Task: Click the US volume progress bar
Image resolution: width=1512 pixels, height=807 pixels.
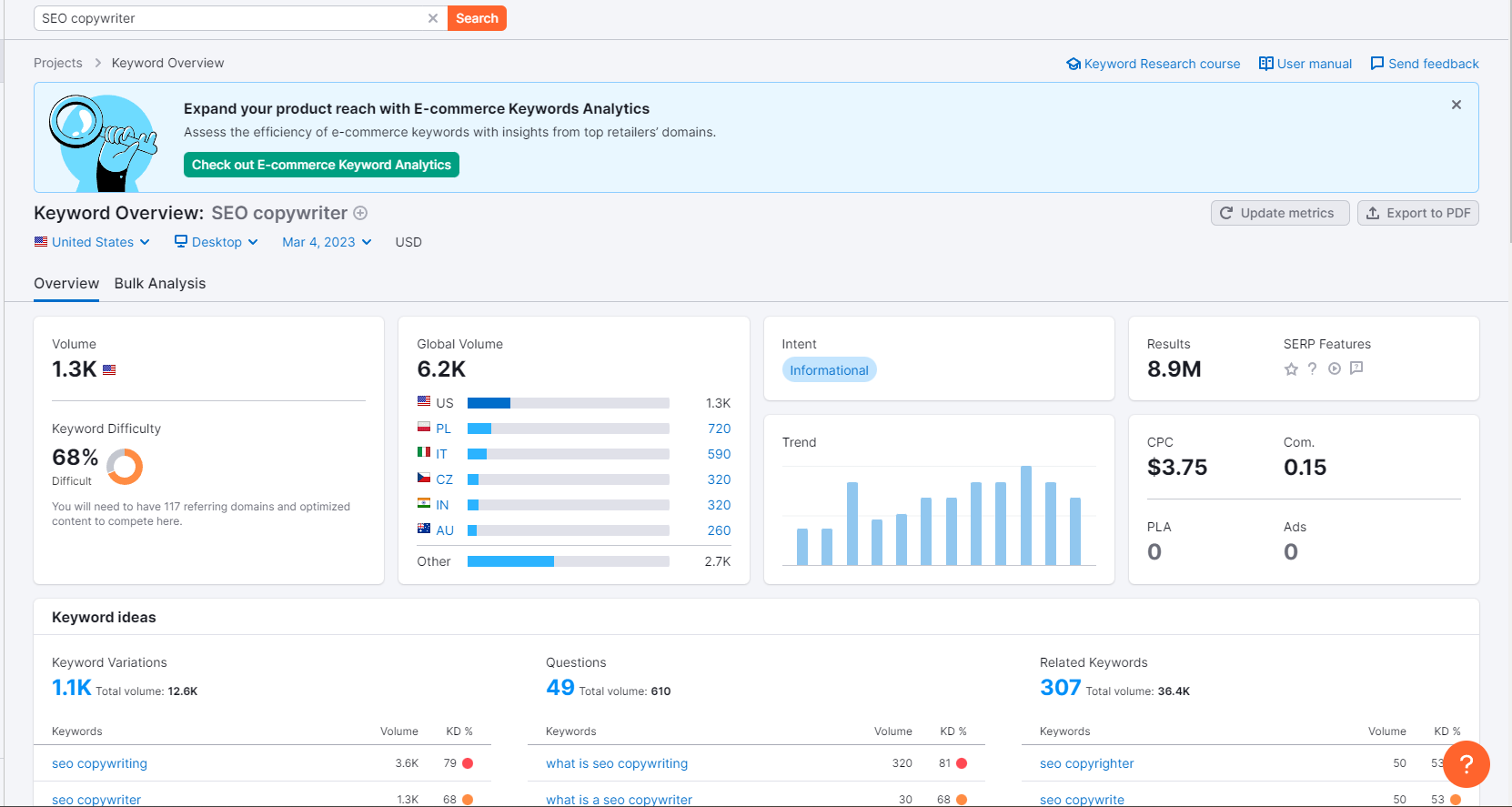Action: [569, 403]
